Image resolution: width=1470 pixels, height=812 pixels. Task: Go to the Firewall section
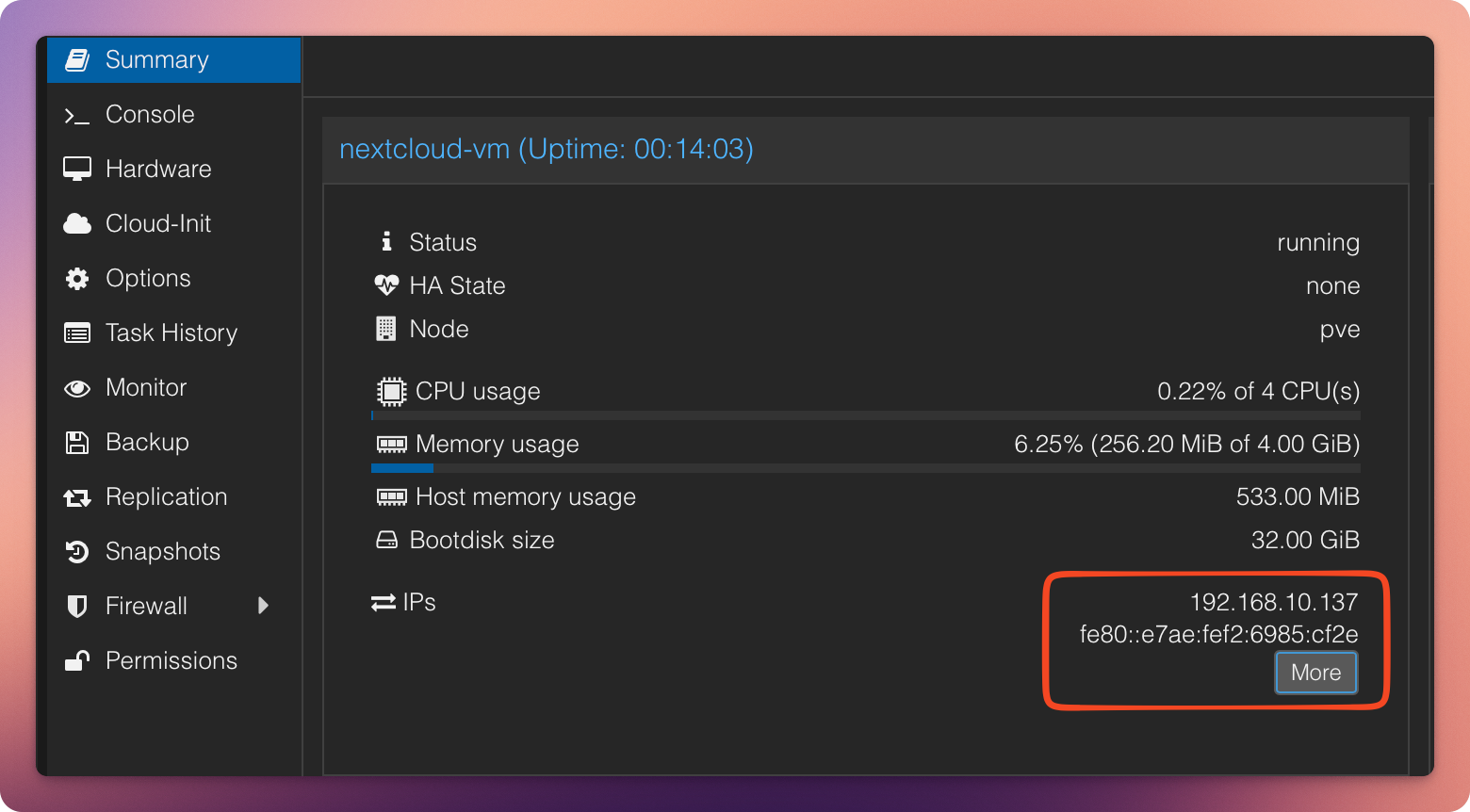tap(146, 607)
